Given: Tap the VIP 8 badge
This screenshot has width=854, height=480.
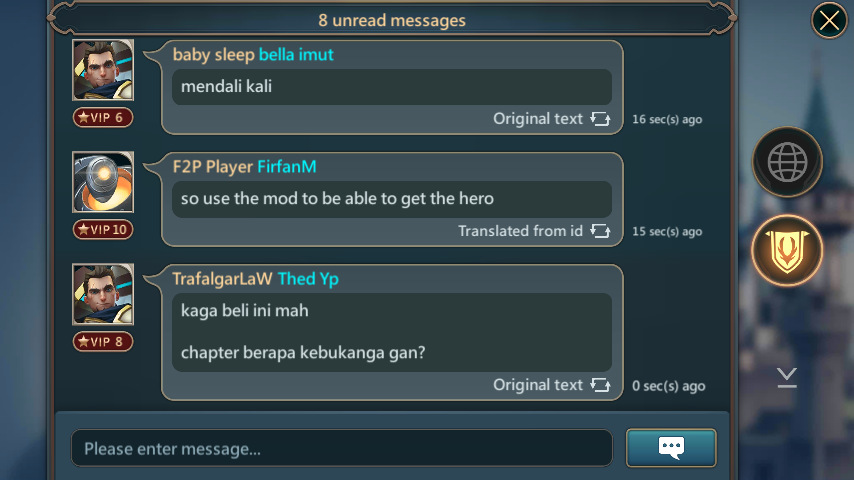Looking at the screenshot, I should [x=103, y=342].
